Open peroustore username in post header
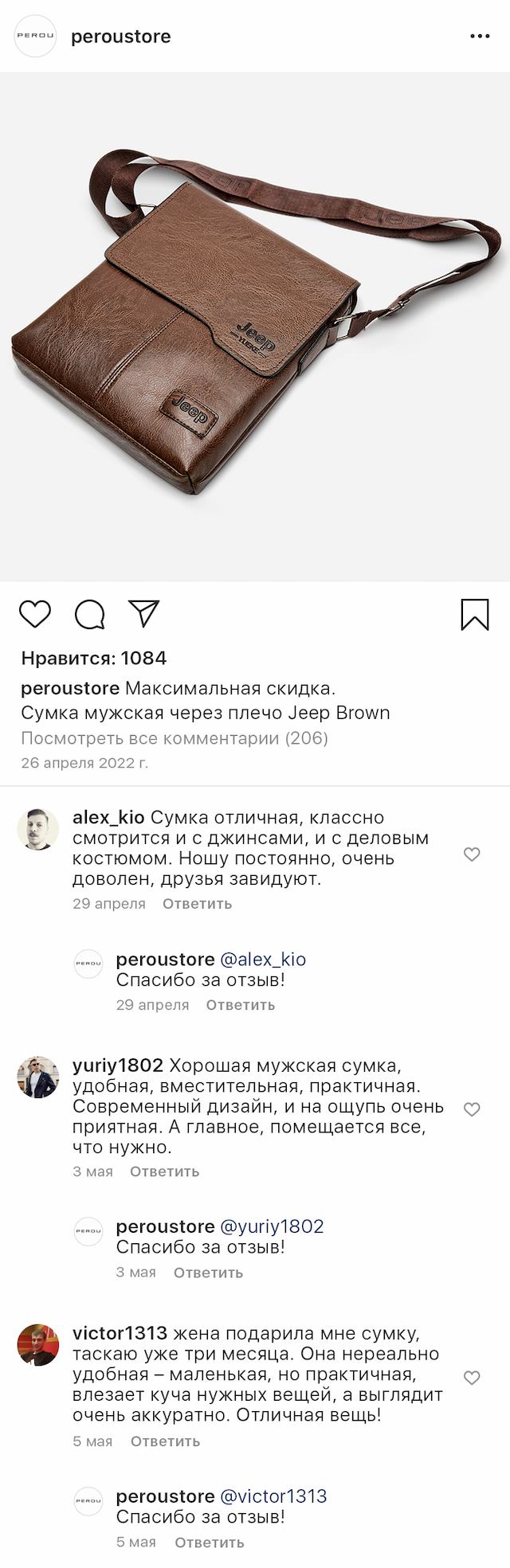Image resolution: width=510 pixels, height=1568 pixels. (x=121, y=37)
